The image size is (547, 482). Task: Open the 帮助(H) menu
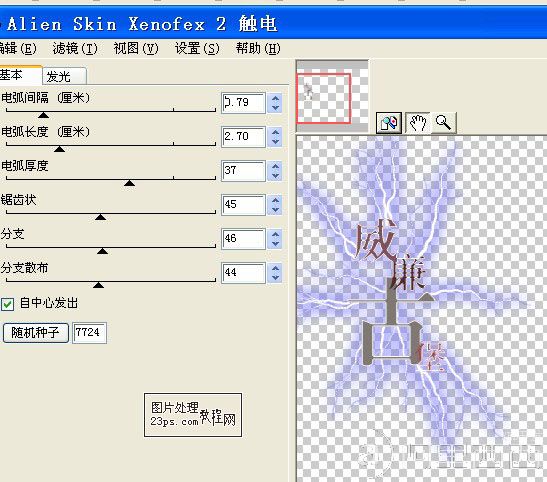click(x=258, y=48)
